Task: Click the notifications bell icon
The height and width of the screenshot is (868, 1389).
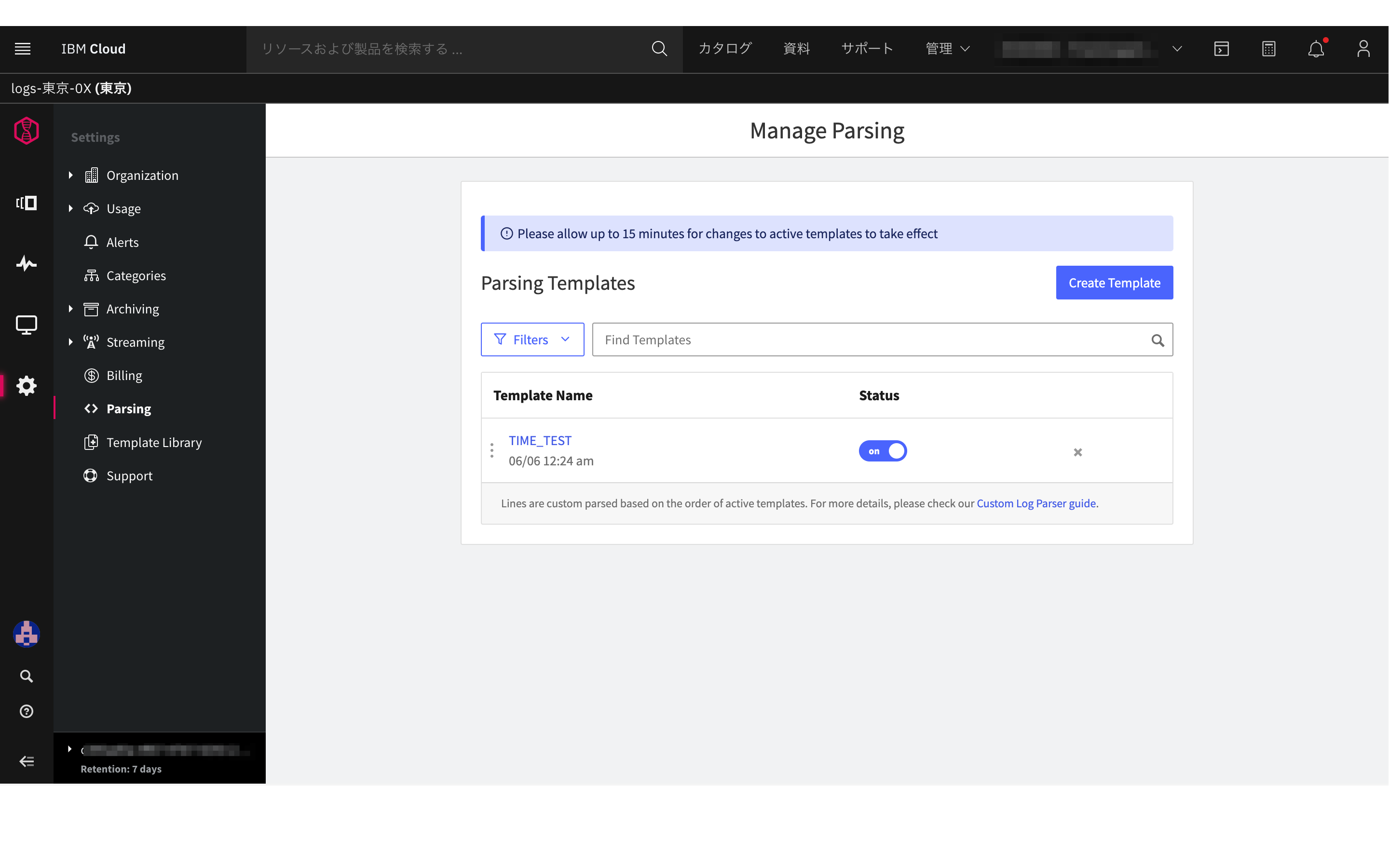Action: pos(1316,49)
